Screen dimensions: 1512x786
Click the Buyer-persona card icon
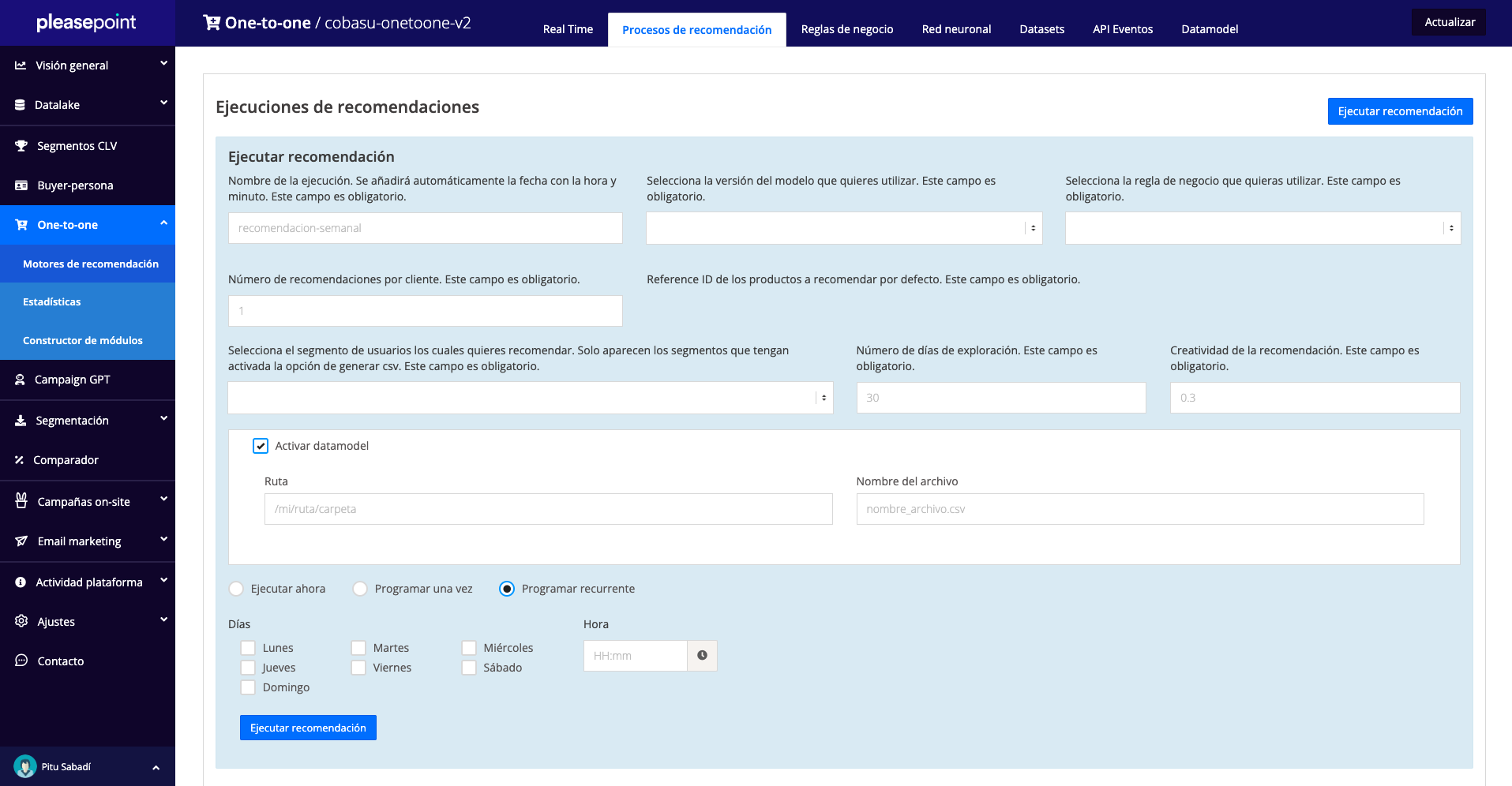click(21, 185)
